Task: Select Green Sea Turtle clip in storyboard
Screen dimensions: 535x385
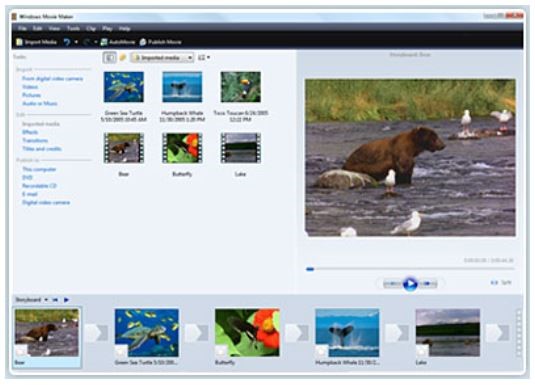Action: (x=147, y=333)
